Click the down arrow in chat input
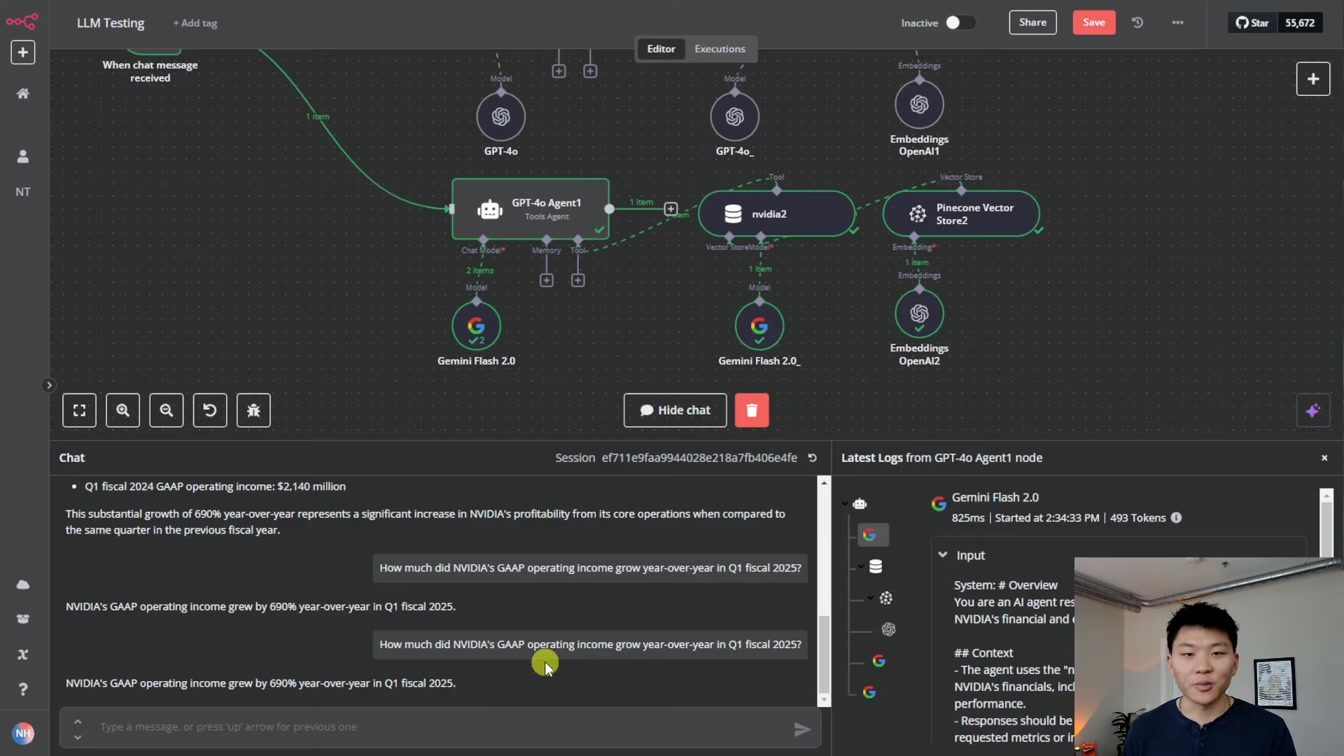 coord(77,738)
